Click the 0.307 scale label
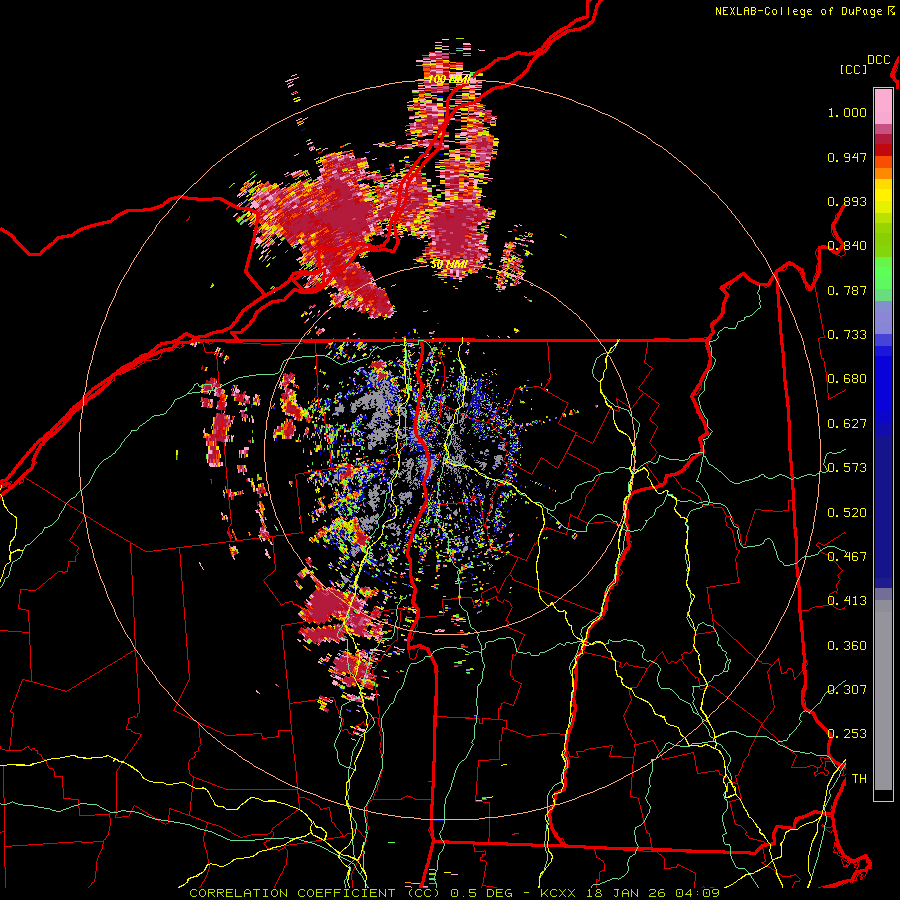Image resolution: width=900 pixels, height=900 pixels. point(847,690)
